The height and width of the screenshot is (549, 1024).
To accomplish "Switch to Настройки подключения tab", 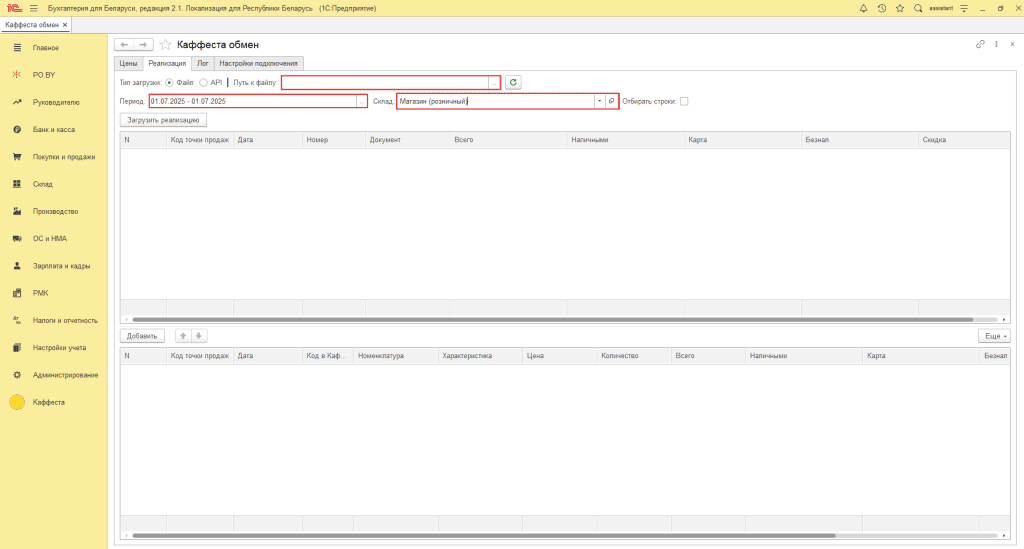I will pyautogui.click(x=259, y=63).
